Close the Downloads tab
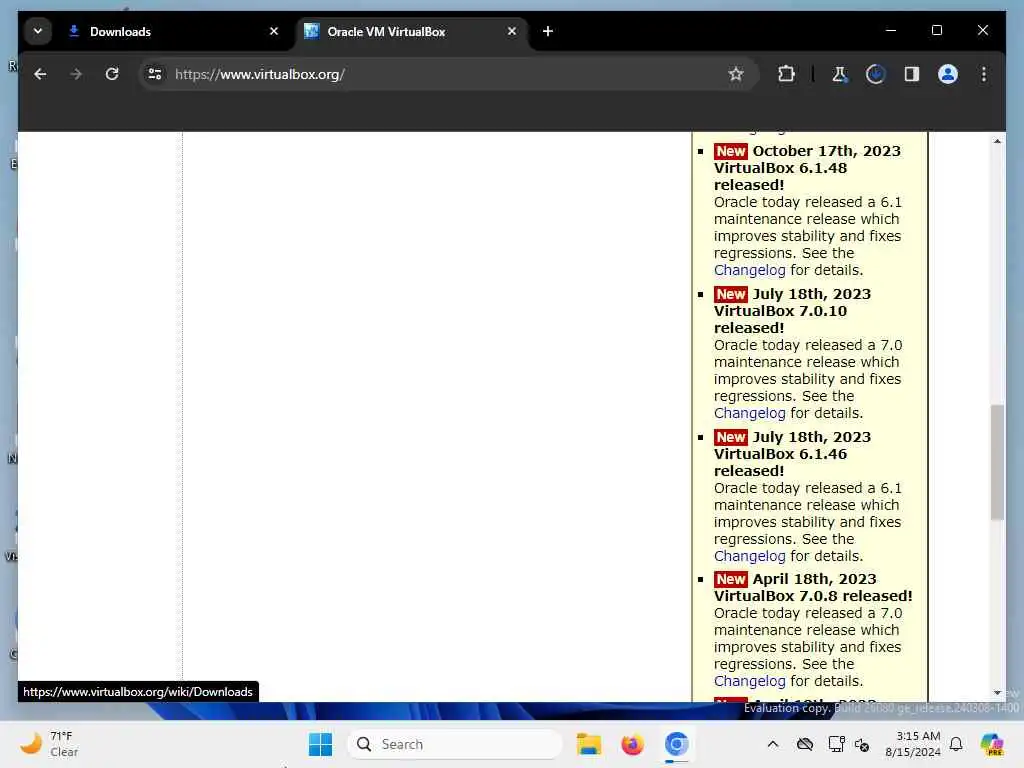Viewport: 1024px width, 768px height. point(274,31)
